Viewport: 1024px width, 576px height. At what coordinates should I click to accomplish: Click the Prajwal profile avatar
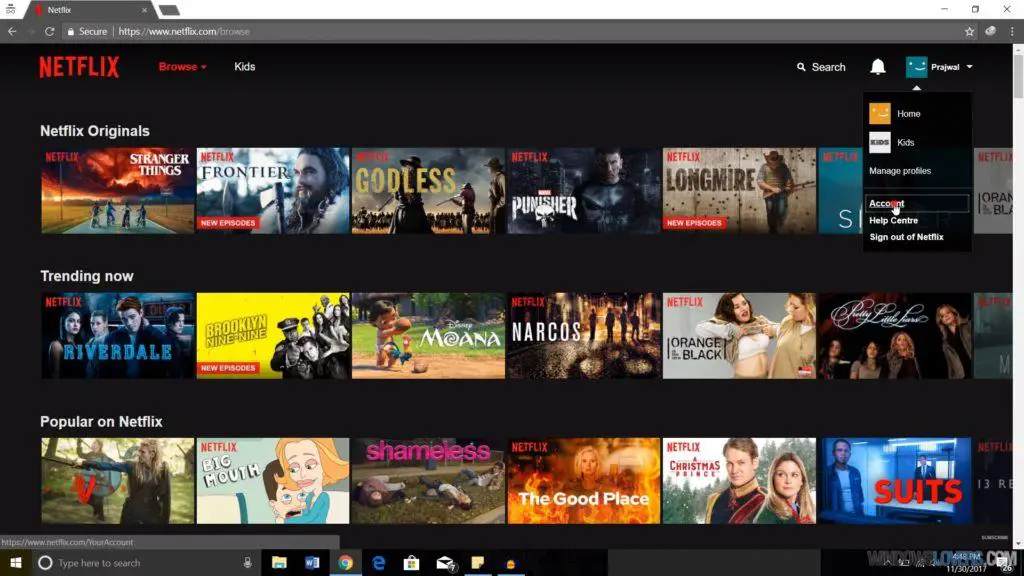click(916, 67)
